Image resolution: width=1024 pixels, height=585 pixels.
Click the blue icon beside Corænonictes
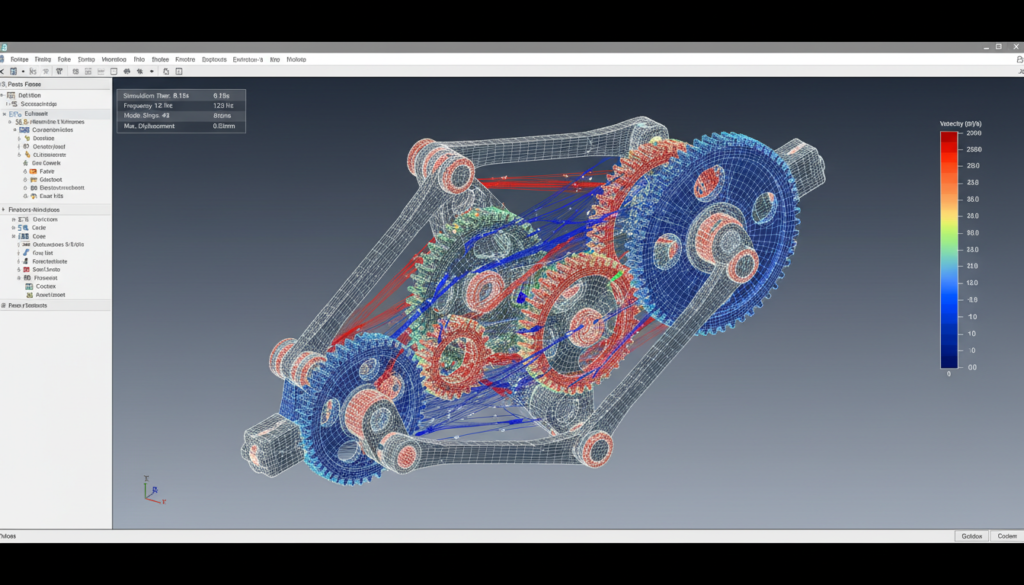pyautogui.click(x=24, y=130)
